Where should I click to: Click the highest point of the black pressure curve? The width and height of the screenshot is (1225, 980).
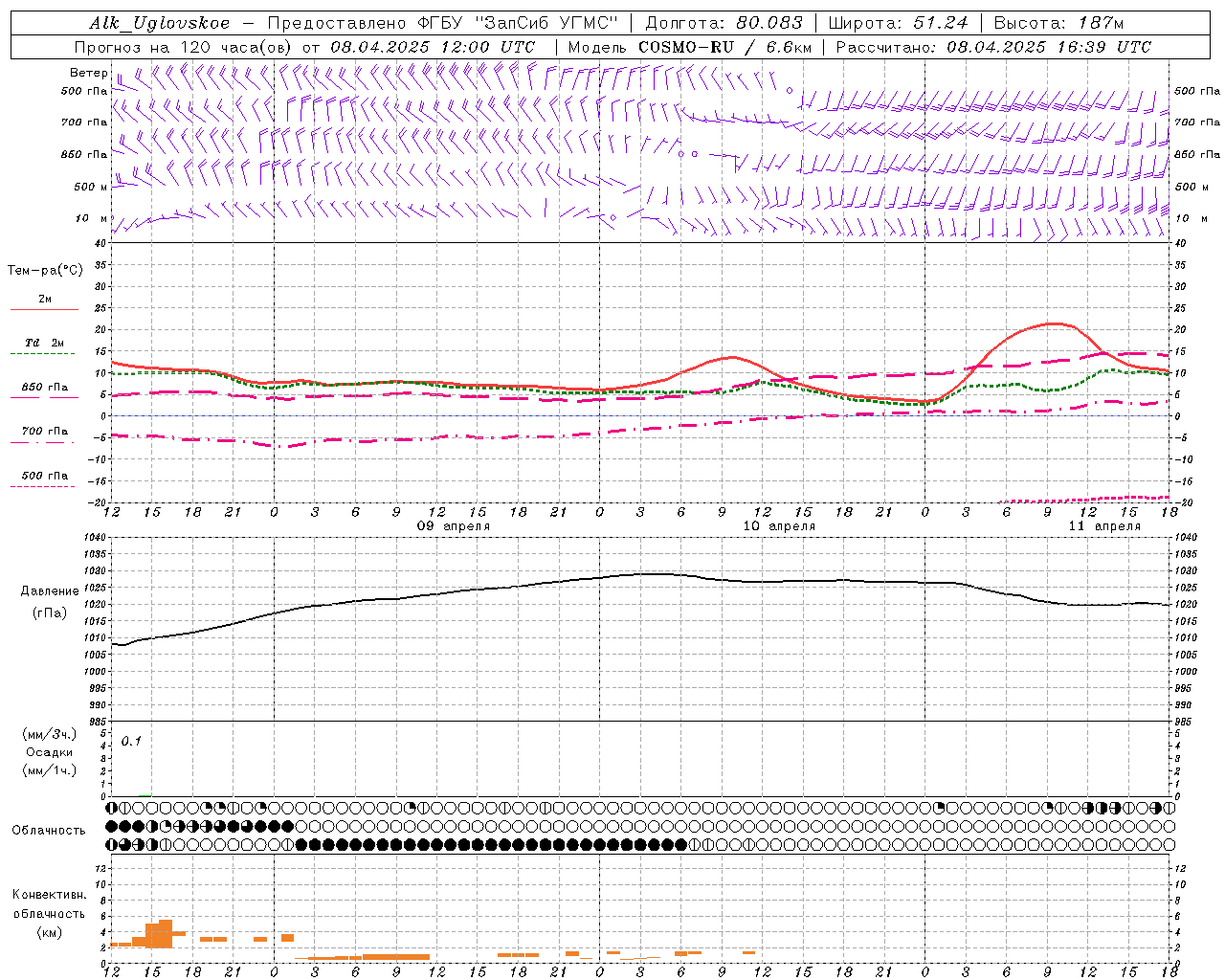tap(654, 573)
